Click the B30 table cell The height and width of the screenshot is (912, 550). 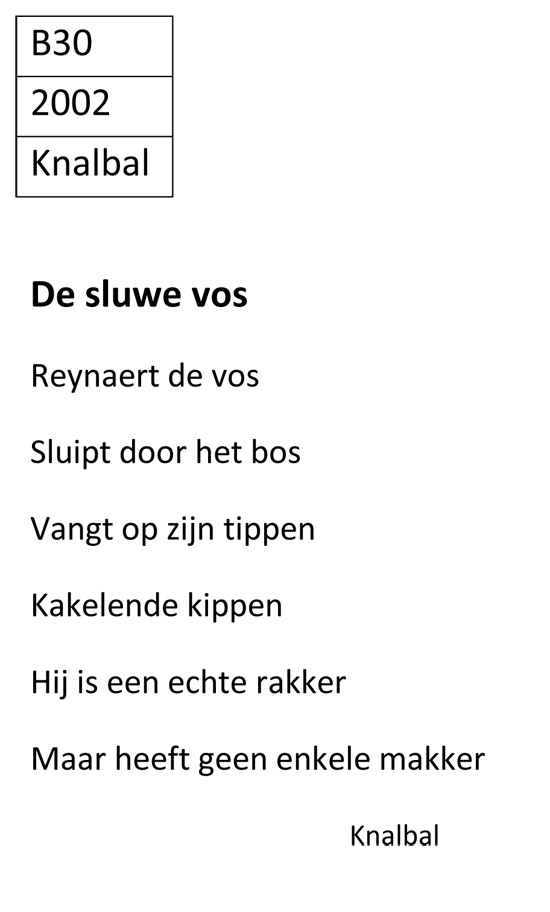94,46
